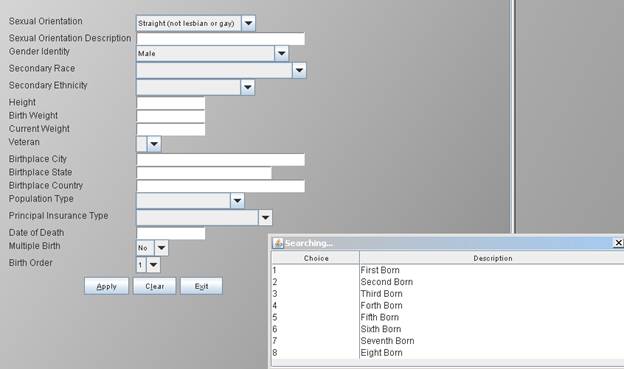Focus the Birthplace City field
This screenshot has height=369, width=624.
coord(220,160)
